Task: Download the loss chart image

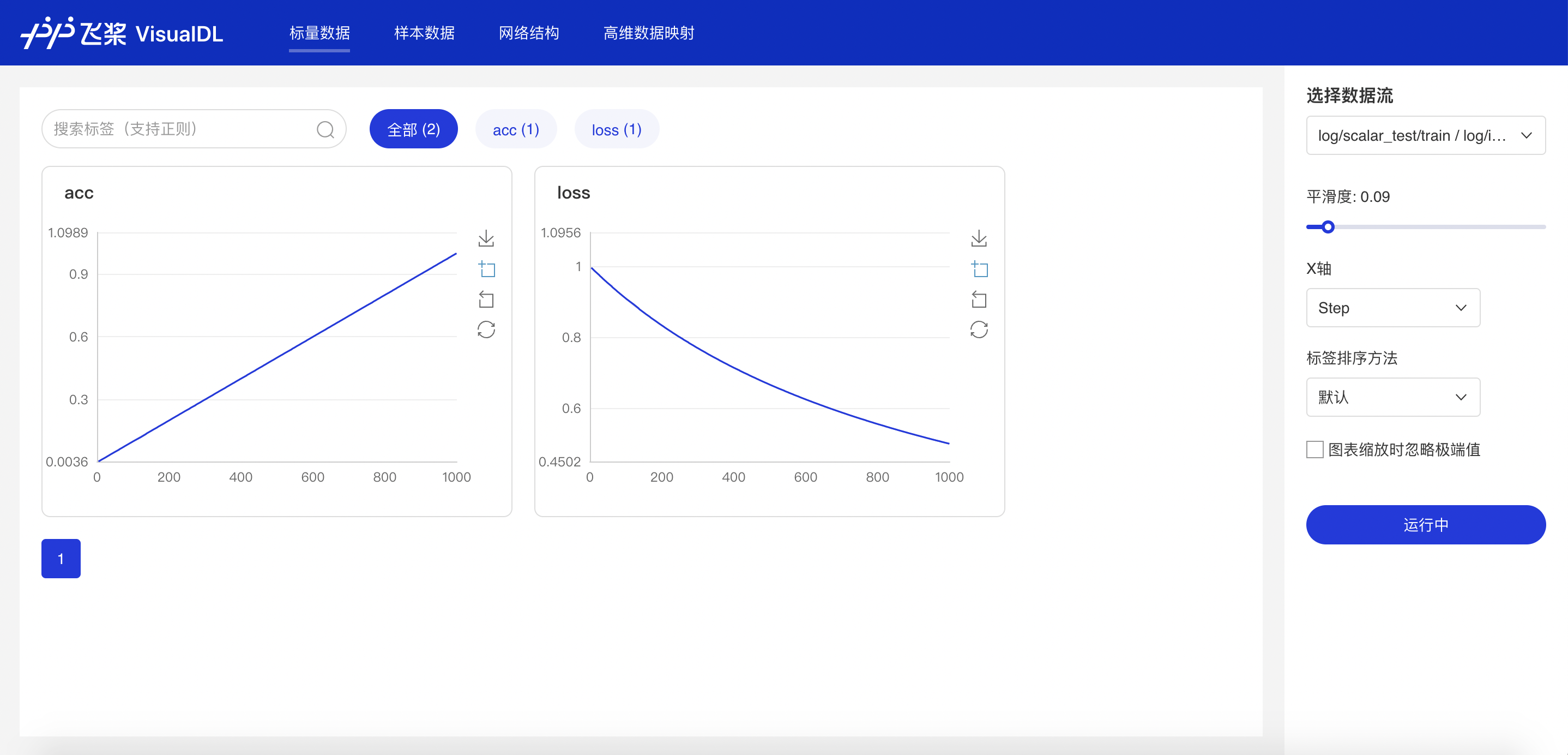Action: [x=979, y=238]
